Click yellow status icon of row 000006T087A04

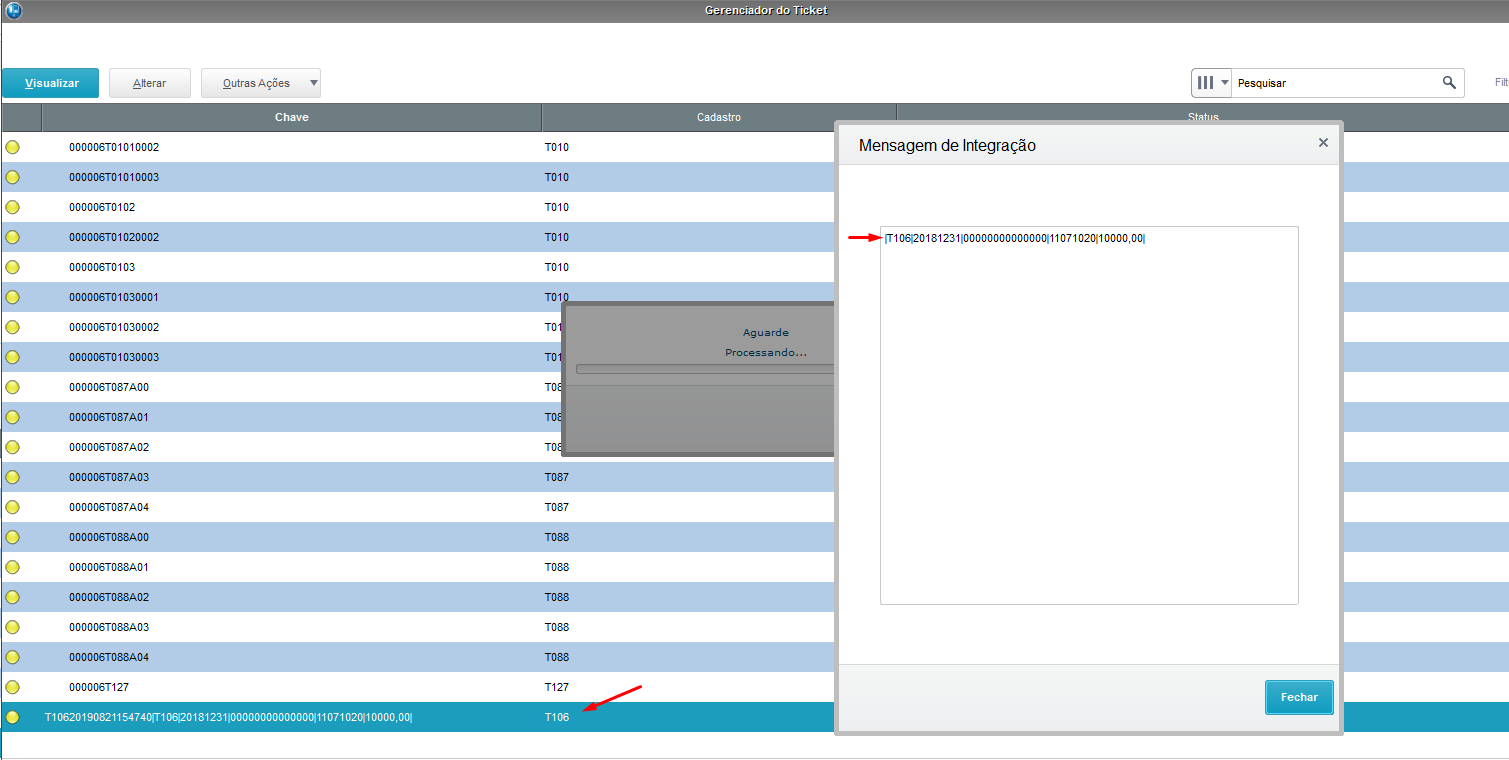point(13,507)
